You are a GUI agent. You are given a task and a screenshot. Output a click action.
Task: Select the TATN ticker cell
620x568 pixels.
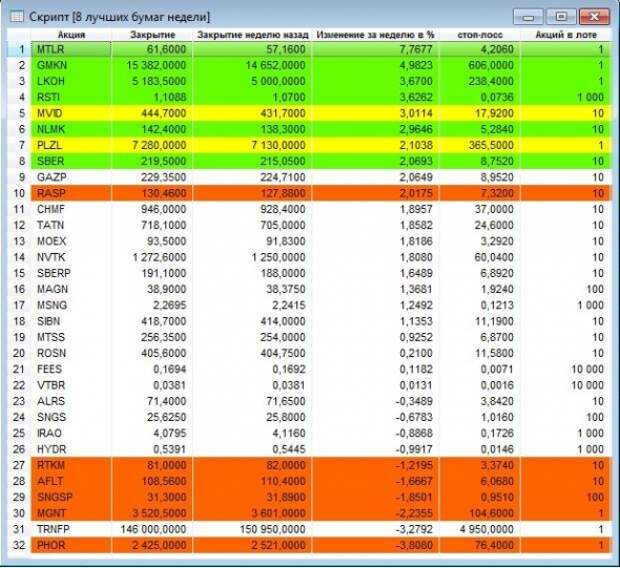pyautogui.click(x=71, y=225)
